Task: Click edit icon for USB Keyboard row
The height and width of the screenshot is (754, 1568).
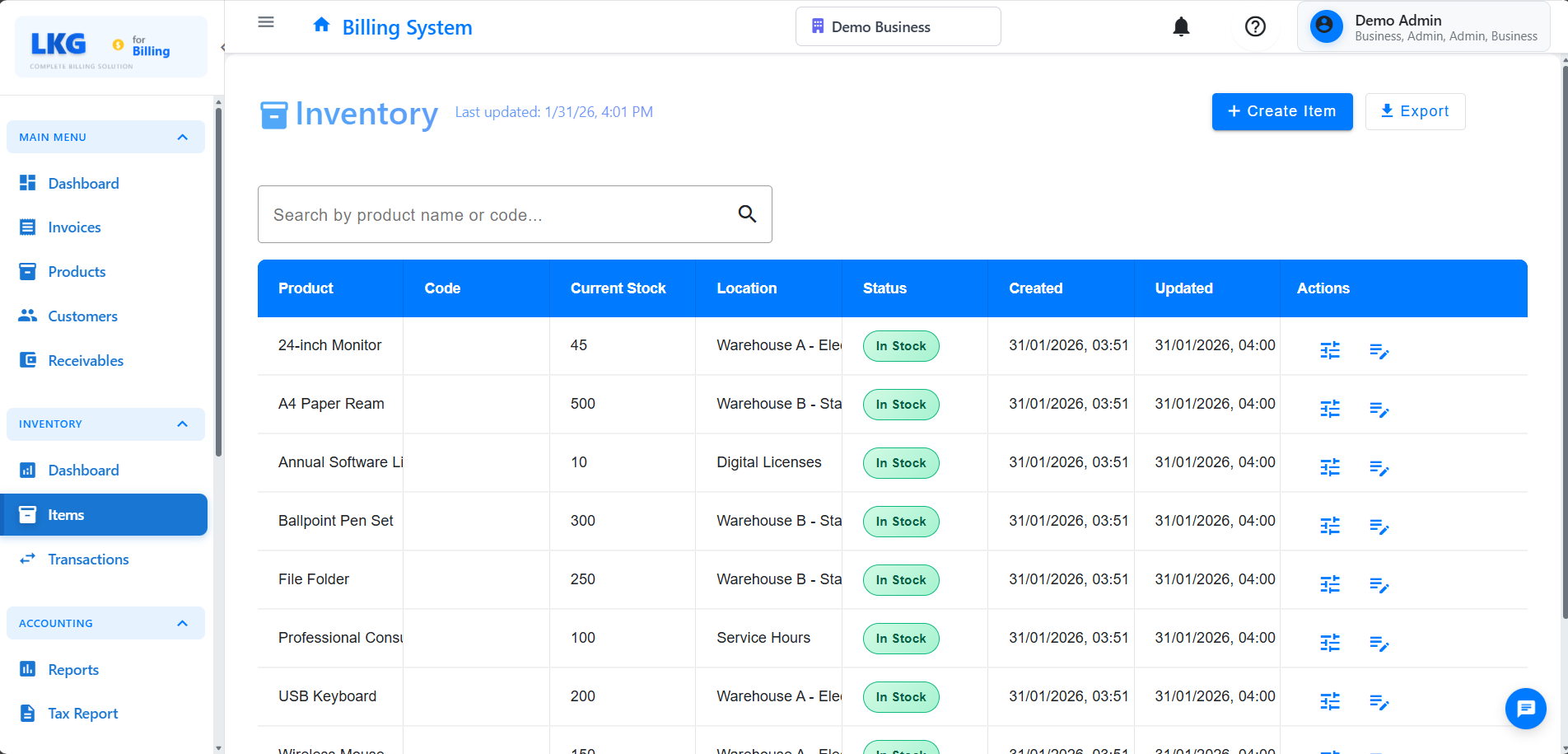Action: tap(1379, 702)
